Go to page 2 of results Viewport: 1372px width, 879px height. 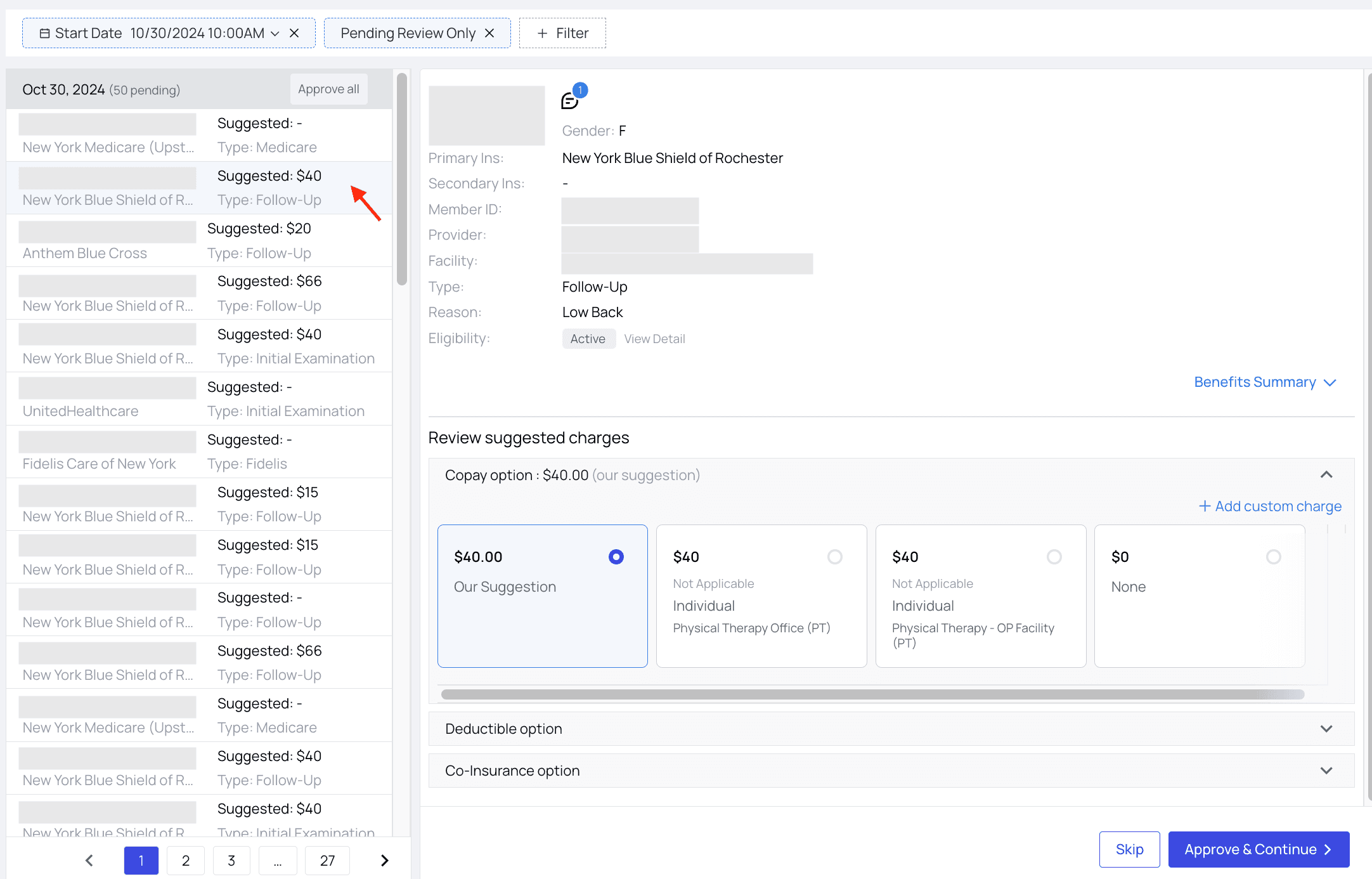186,860
